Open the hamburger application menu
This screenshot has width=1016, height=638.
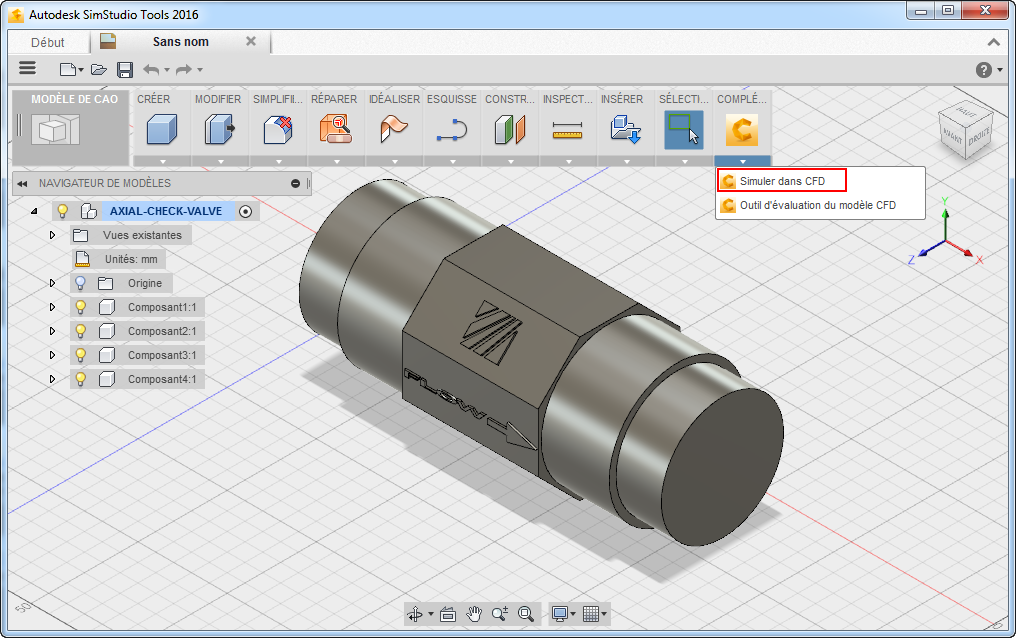click(x=27, y=68)
